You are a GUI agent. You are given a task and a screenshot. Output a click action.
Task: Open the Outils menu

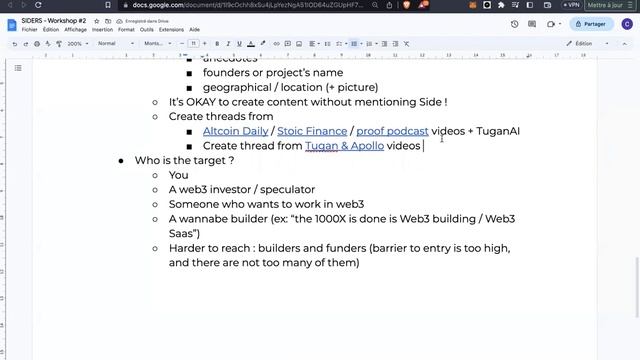click(x=147, y=30)
